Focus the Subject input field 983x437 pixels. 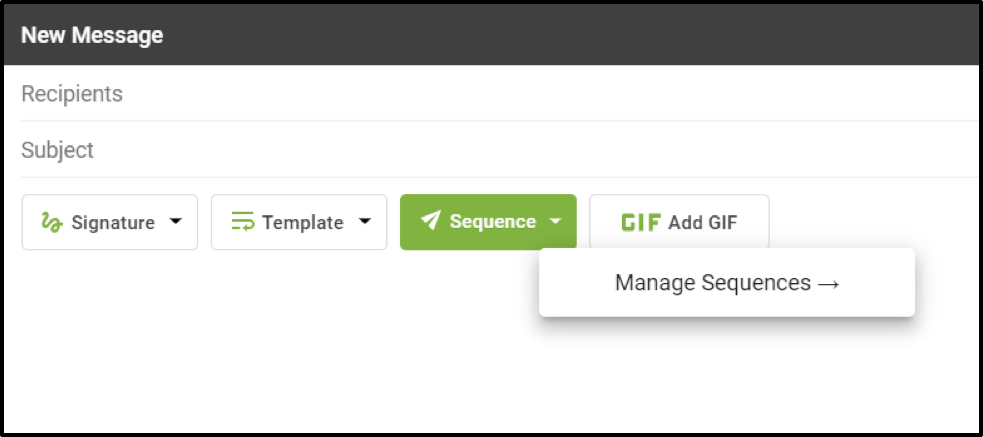[500, 150]
